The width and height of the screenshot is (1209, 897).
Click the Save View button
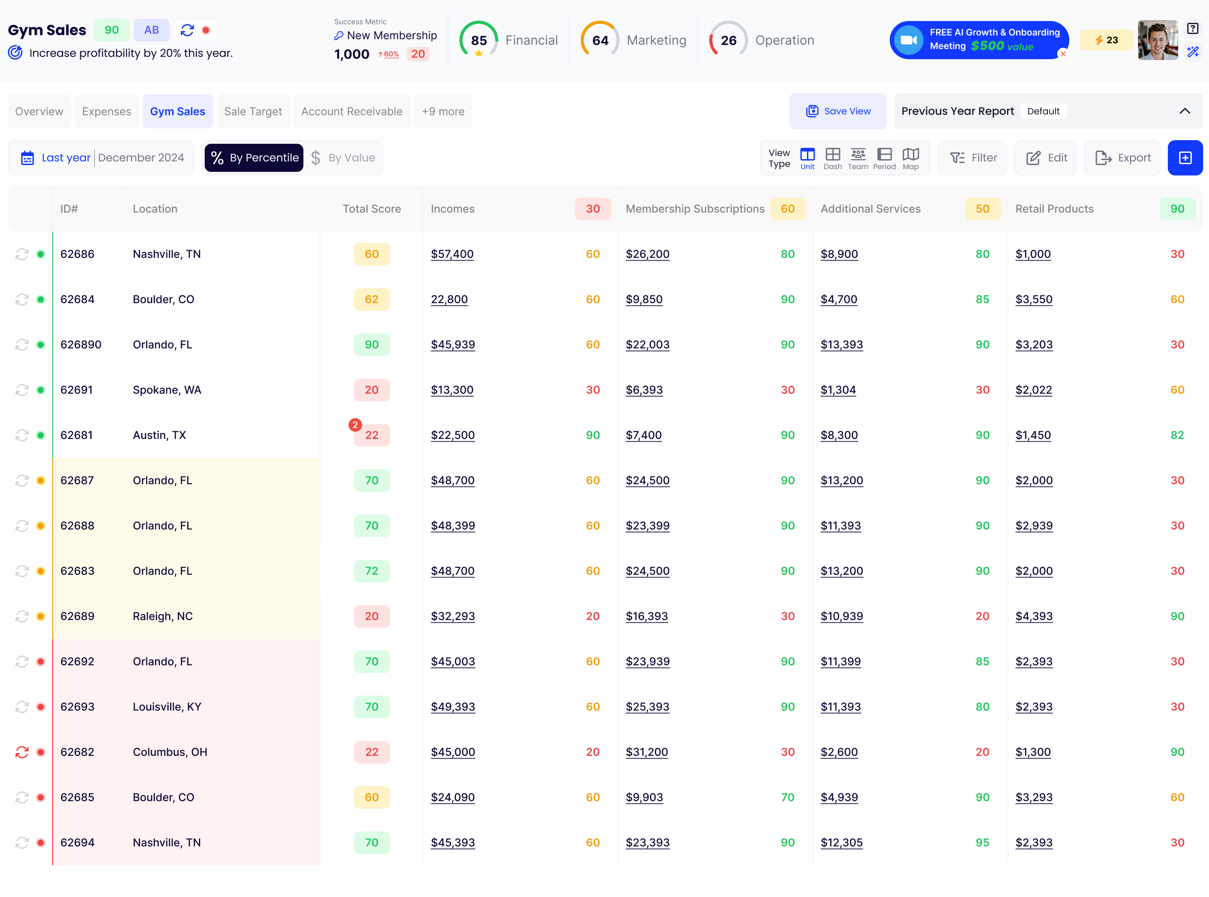pos(838,111)
